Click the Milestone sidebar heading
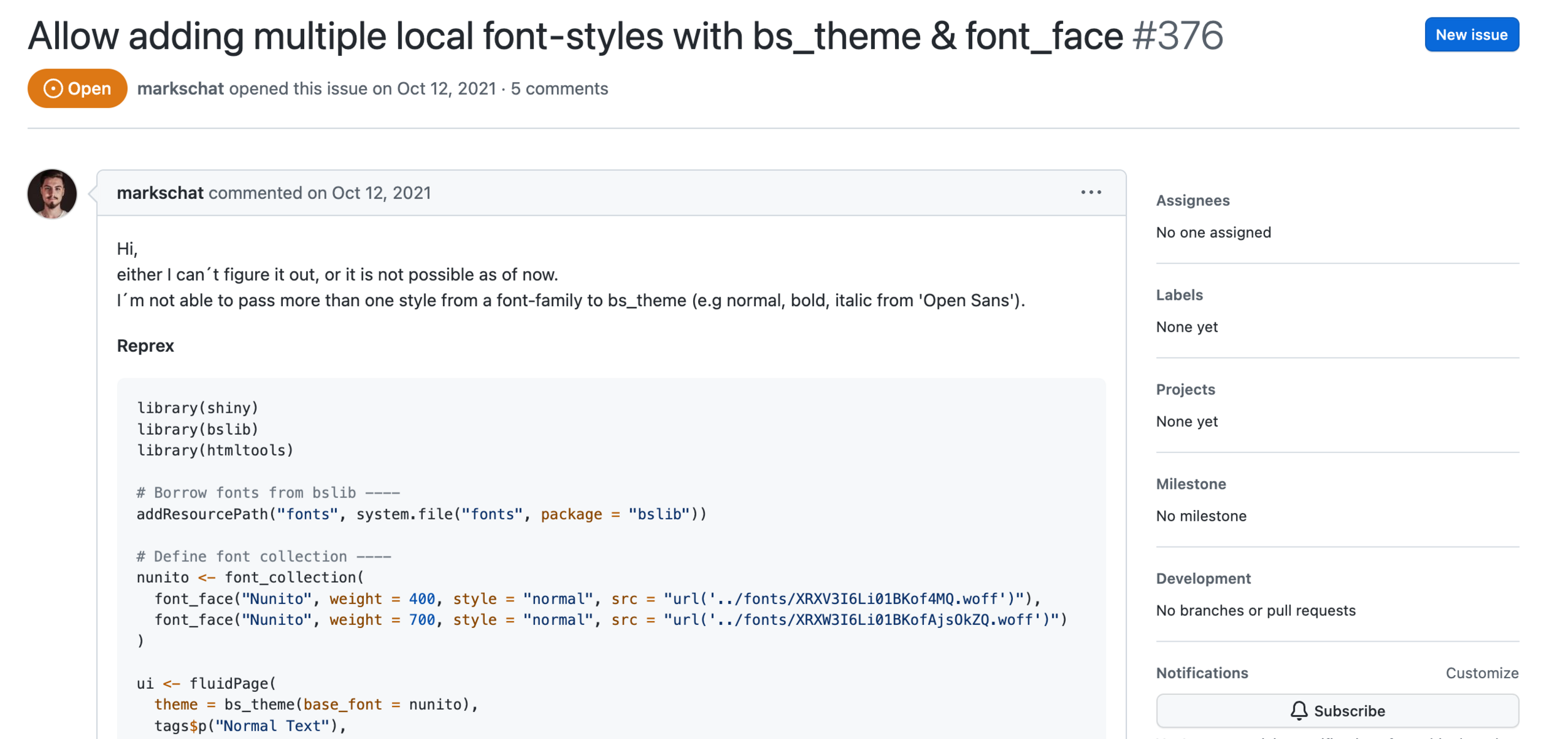Viewport: 1568px width, 739px height. click(1190, 484)
